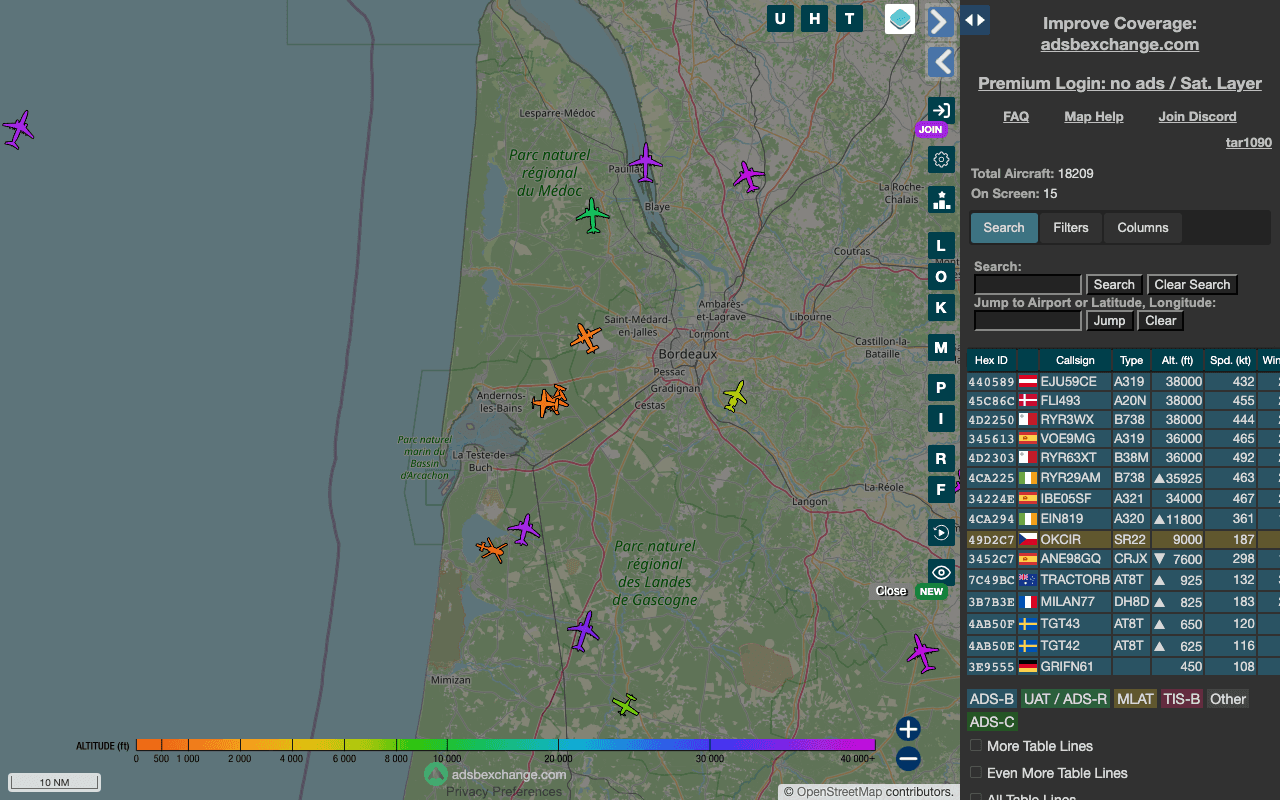Toggle the T map button

click(849, 18)
